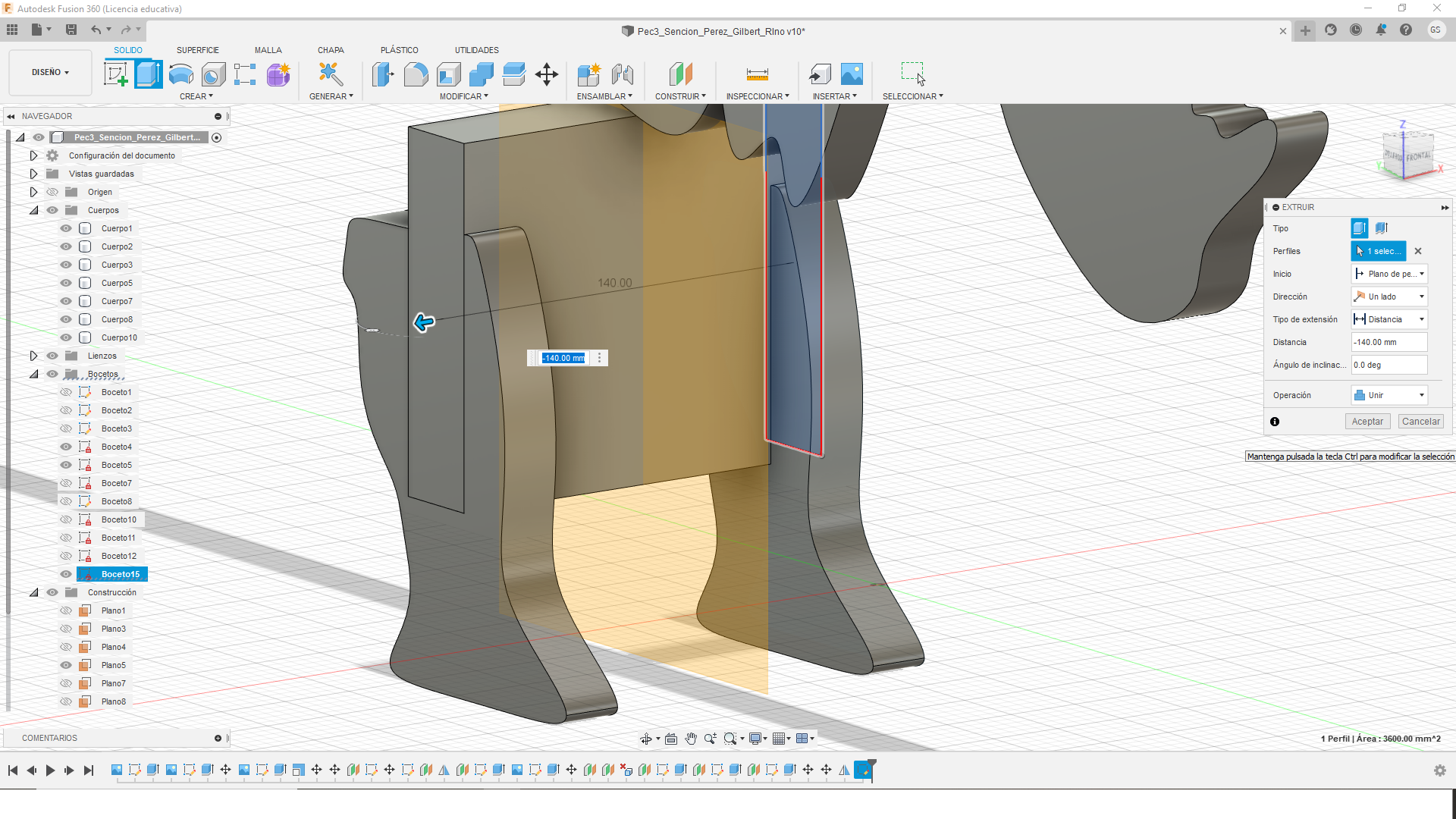Activate the Move/Copy arrows icon
The height and width of the screenshot is (819, 1456).
tap(547, 74)
